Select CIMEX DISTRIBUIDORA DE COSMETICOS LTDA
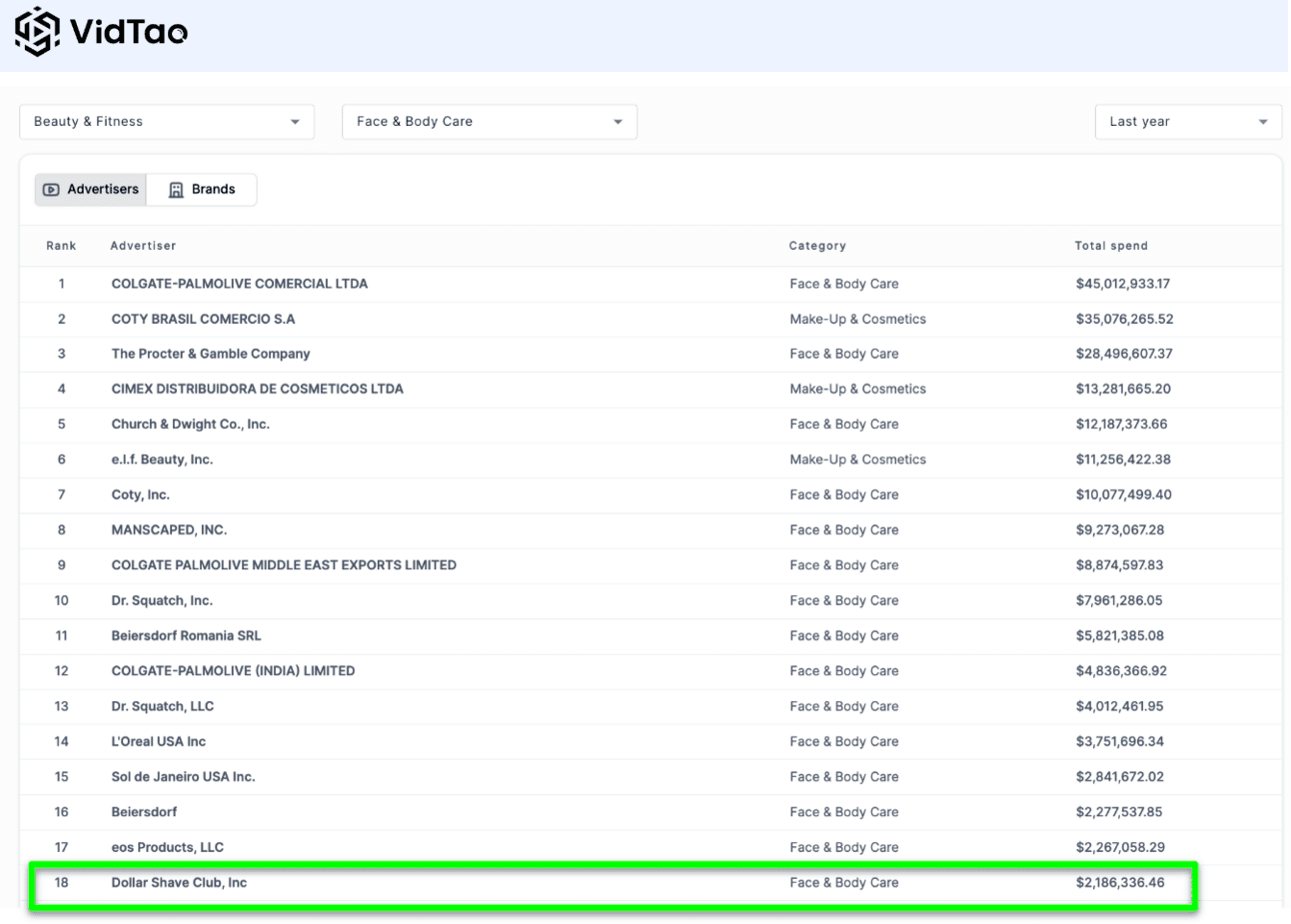 click(x=258, y=390)
